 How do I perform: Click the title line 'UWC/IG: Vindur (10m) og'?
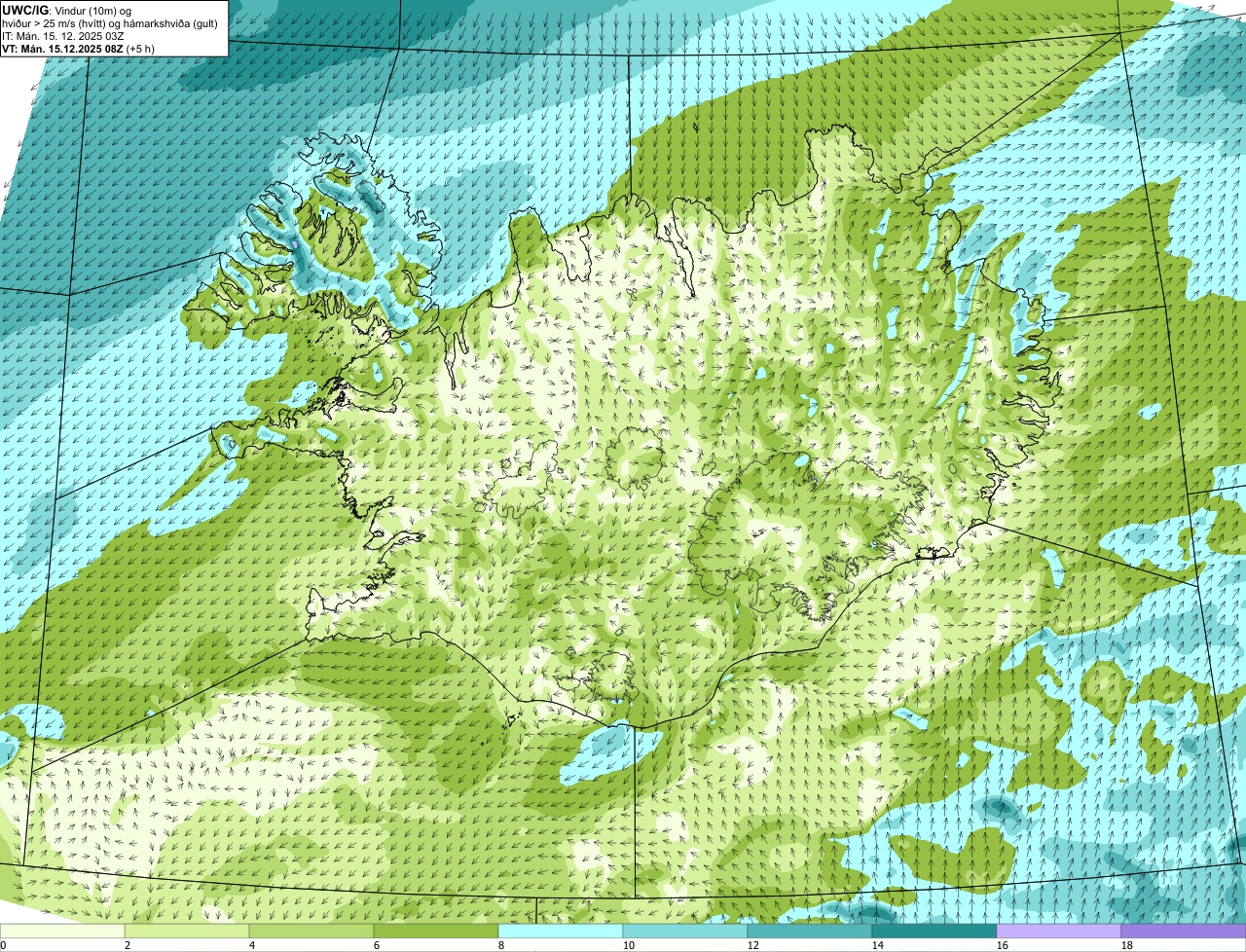pos(66,10)
